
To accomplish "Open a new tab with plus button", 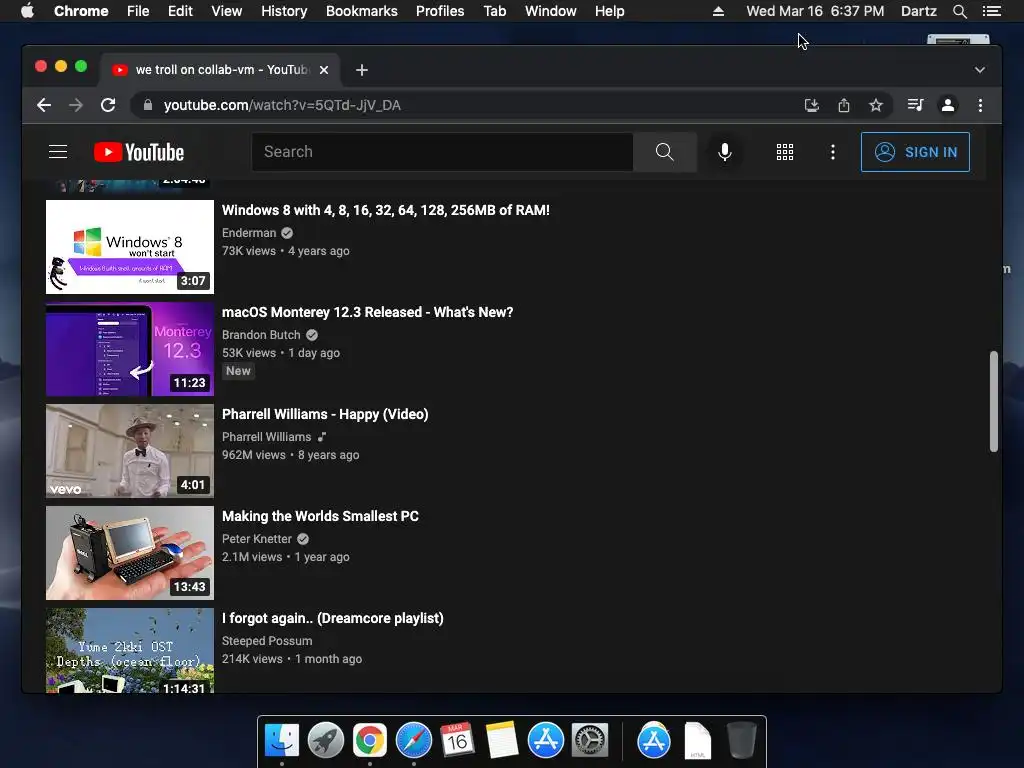I will [362, 70].
